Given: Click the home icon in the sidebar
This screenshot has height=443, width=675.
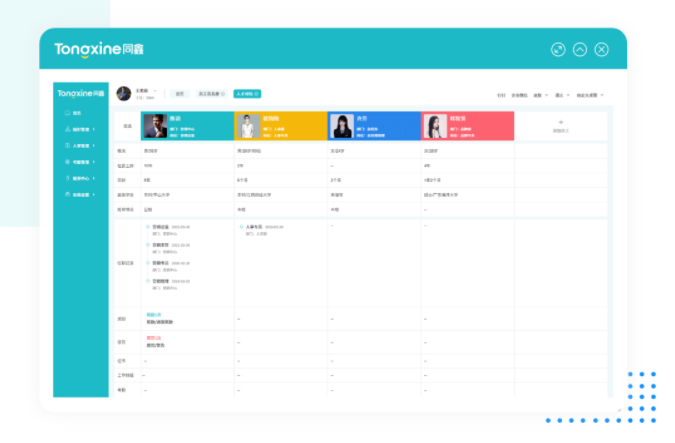Looking at the screenshot, I should tap(66, 113).
